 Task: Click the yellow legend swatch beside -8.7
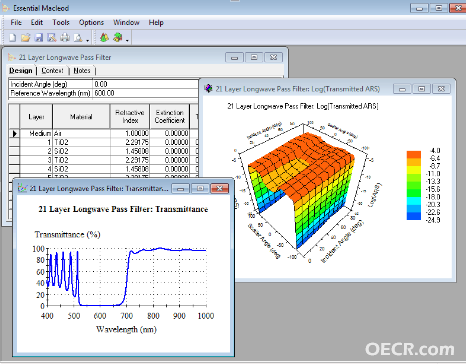[414, 170]
